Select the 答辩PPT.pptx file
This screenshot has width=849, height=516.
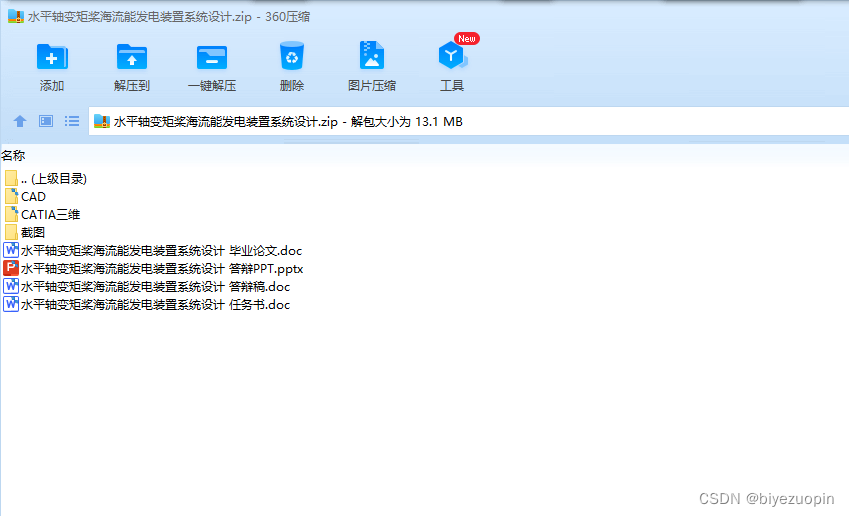coord(153,269)
